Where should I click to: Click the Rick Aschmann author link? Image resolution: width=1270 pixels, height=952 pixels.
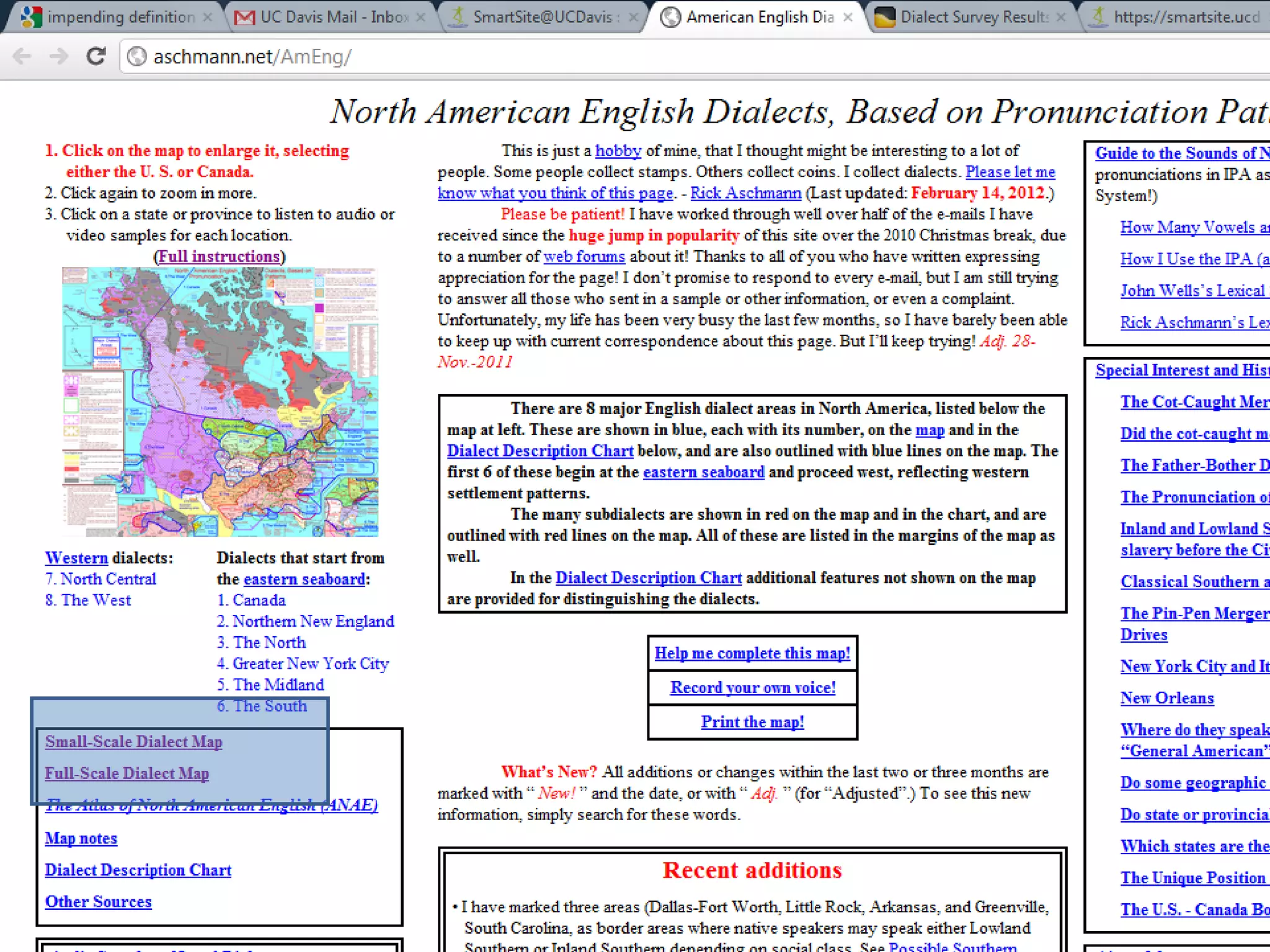point(745,193)
